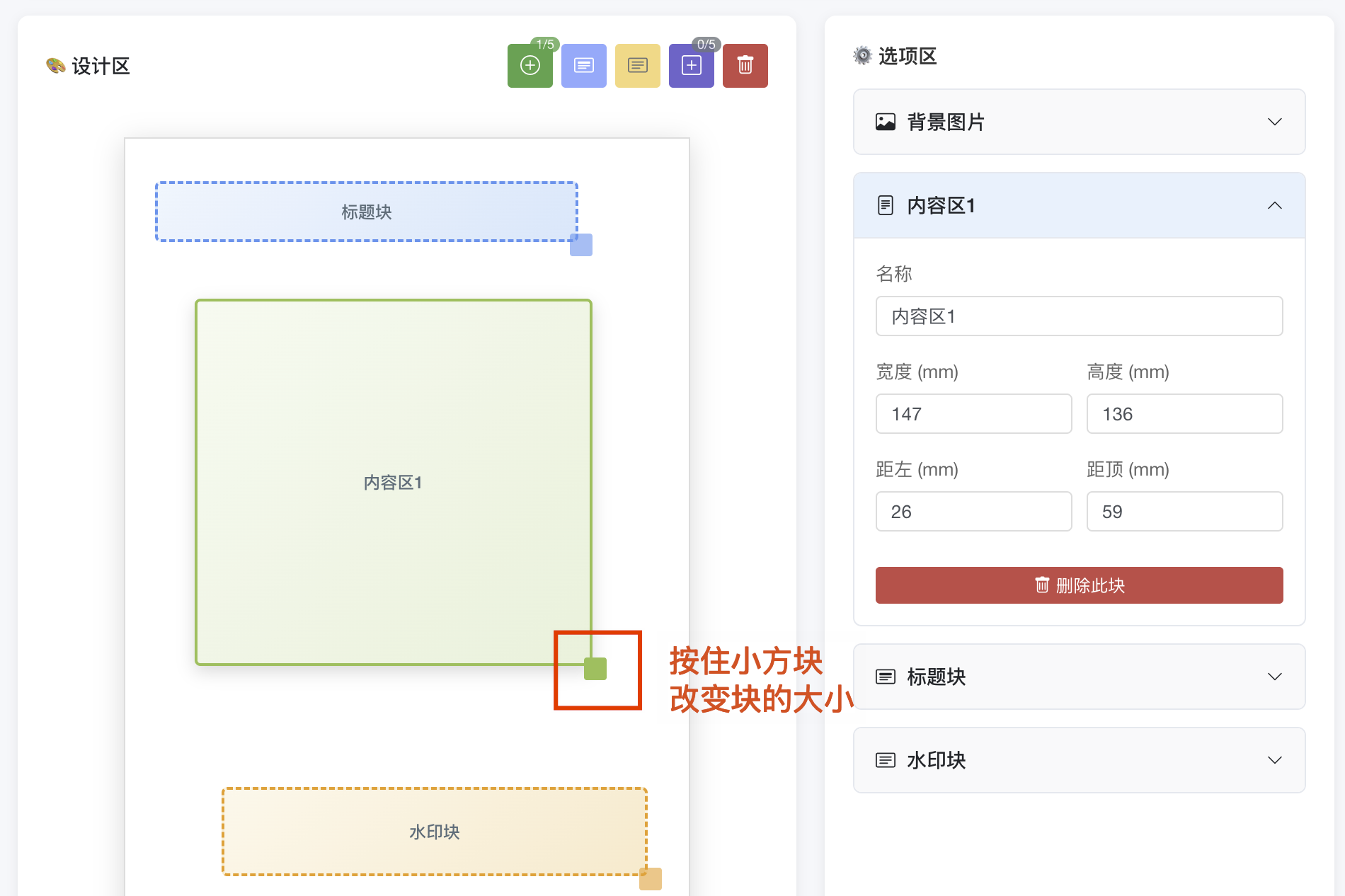This screenshot has width=1345, height=896.
Task: Click the 1/5 counter badge
Action: click(x=545, y=44)
